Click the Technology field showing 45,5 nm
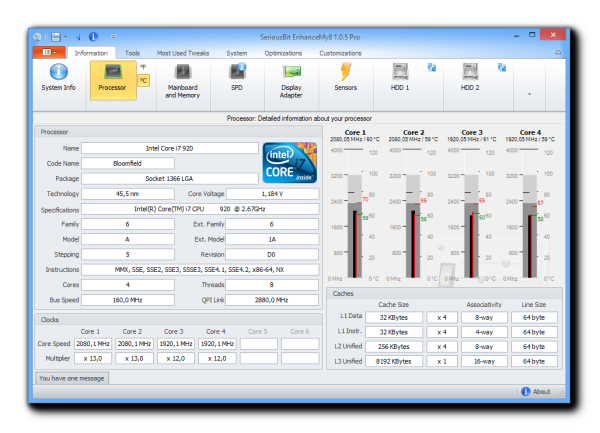Image resolution: width=600 pixels, height=433 pixels. 128,194
